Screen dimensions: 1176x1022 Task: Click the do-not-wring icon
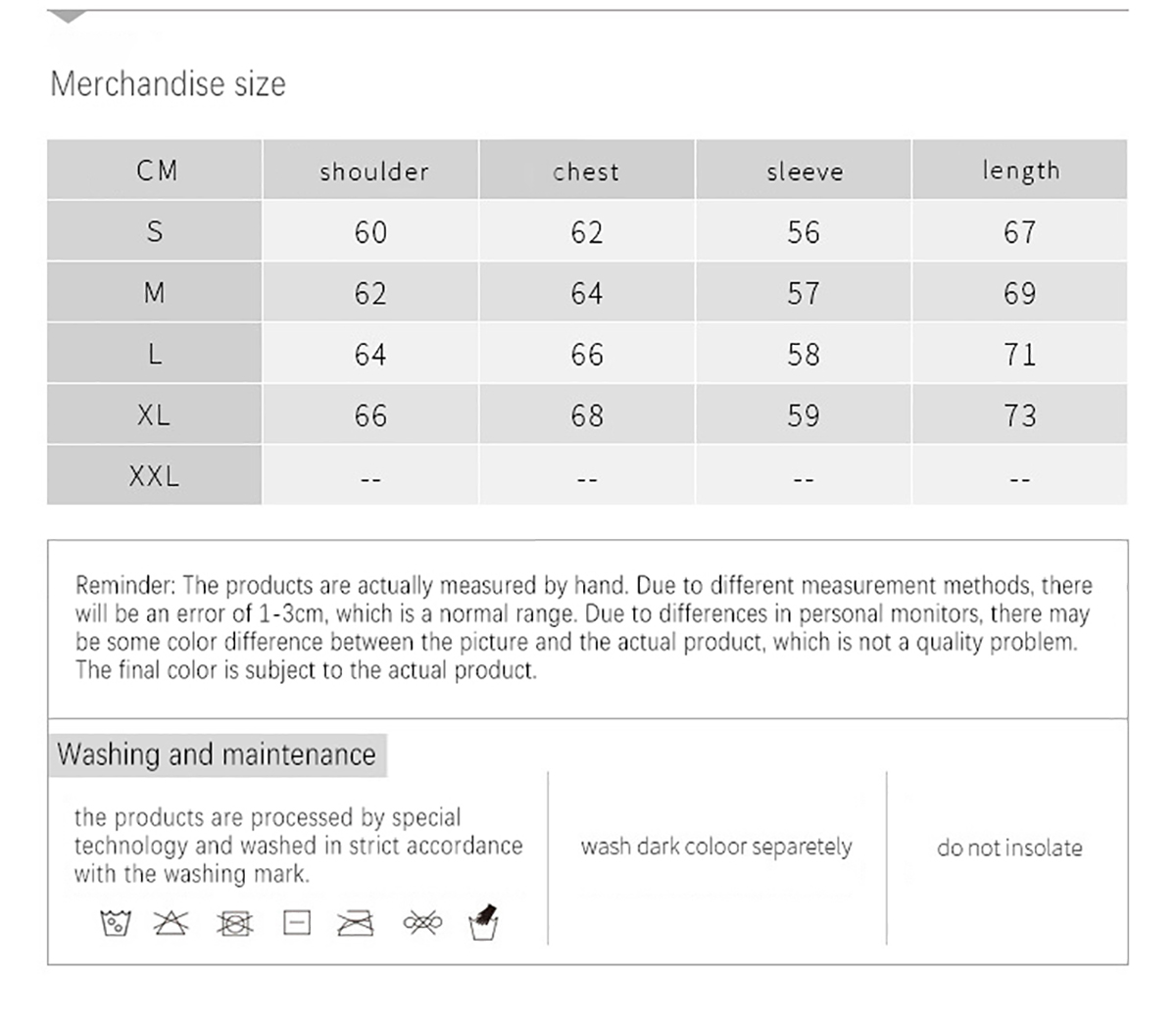tap(422, 922)
